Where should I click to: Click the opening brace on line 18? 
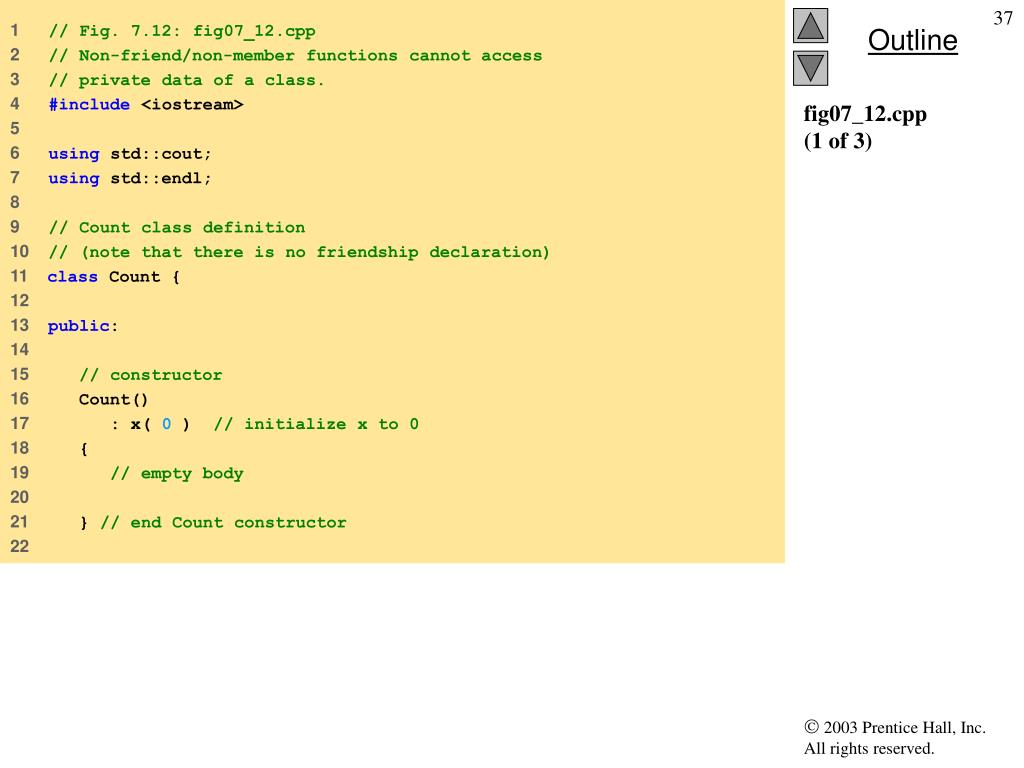[x=84, y=449]
